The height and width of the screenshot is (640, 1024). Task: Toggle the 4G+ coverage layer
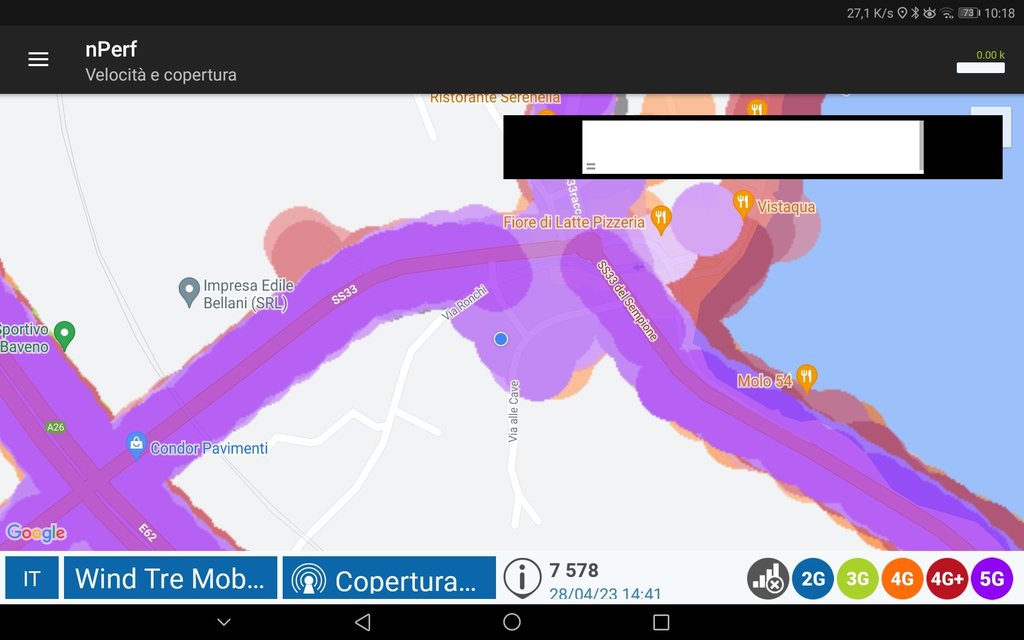click(x=947, y=579)
